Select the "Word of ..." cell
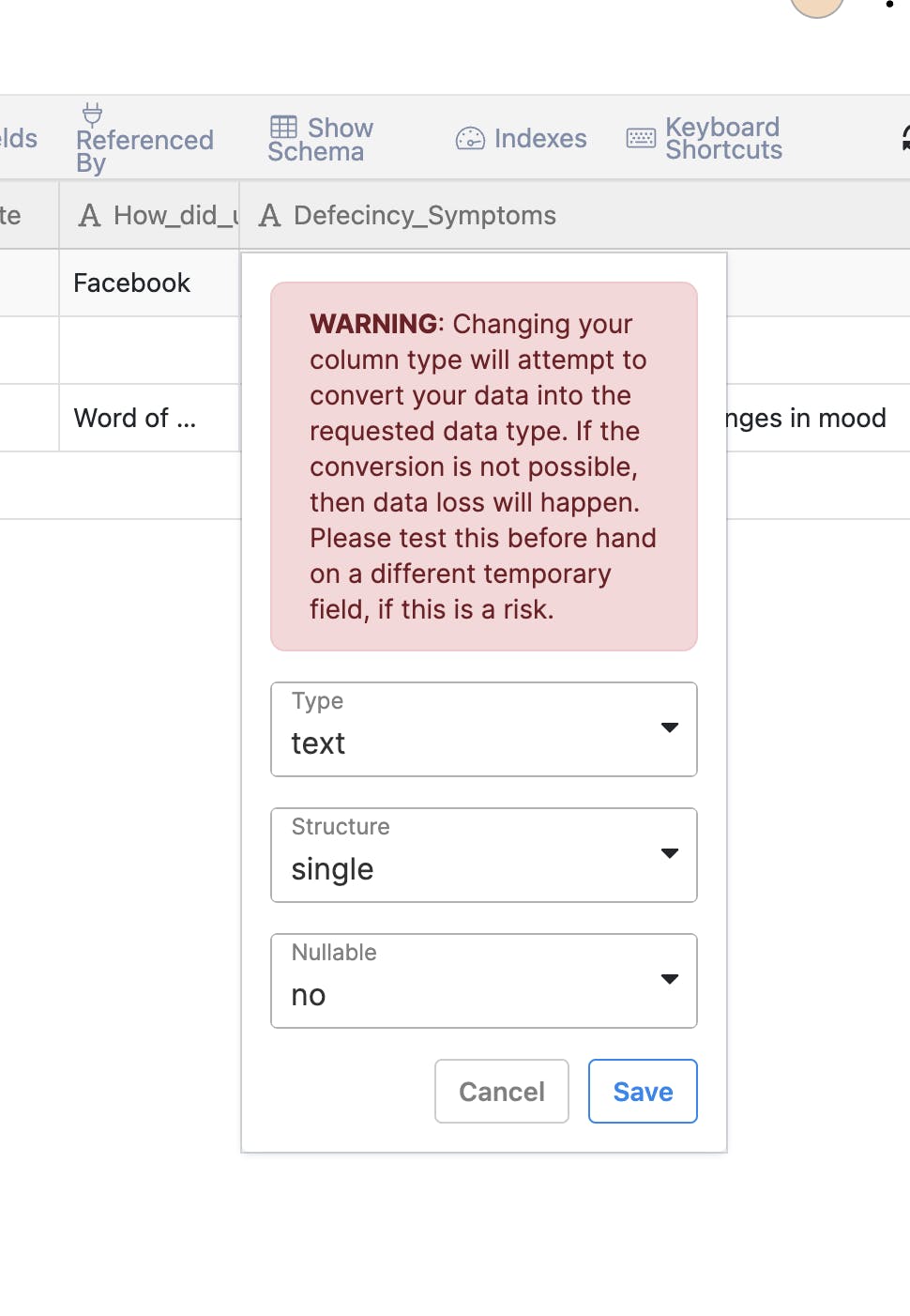The width and height of the screenshot is (910, 1316). pyautogui.click(x=135, y=419)
